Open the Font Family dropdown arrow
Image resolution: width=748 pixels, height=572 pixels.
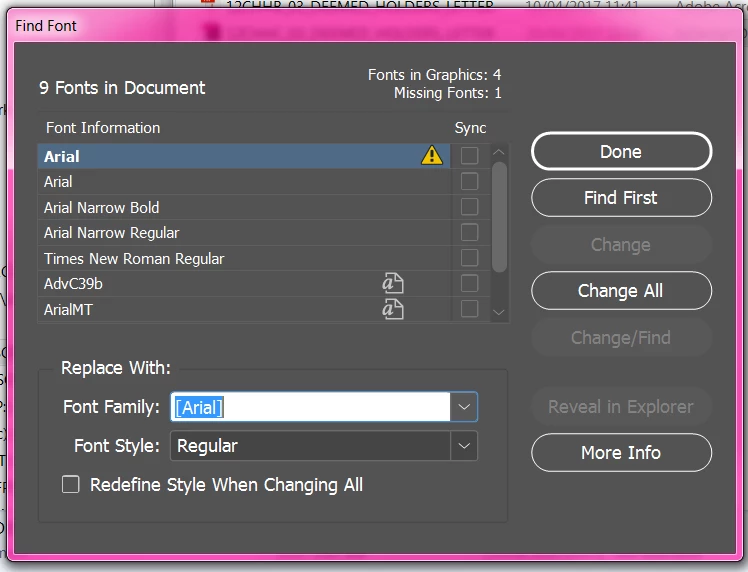[464, 407]
